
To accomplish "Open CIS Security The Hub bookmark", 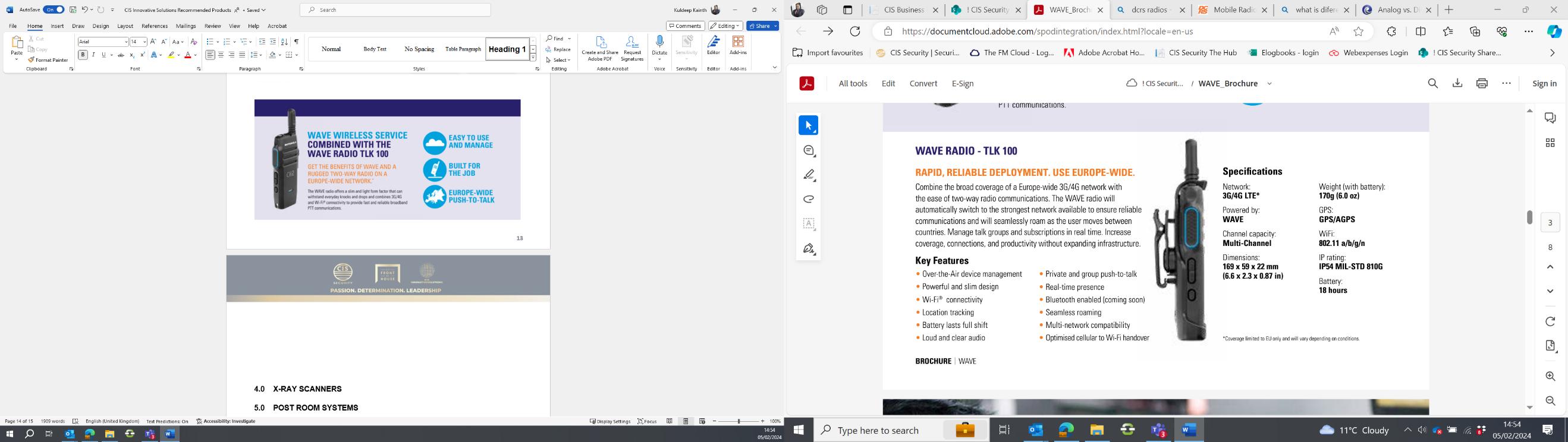I will click(1196, 53).
